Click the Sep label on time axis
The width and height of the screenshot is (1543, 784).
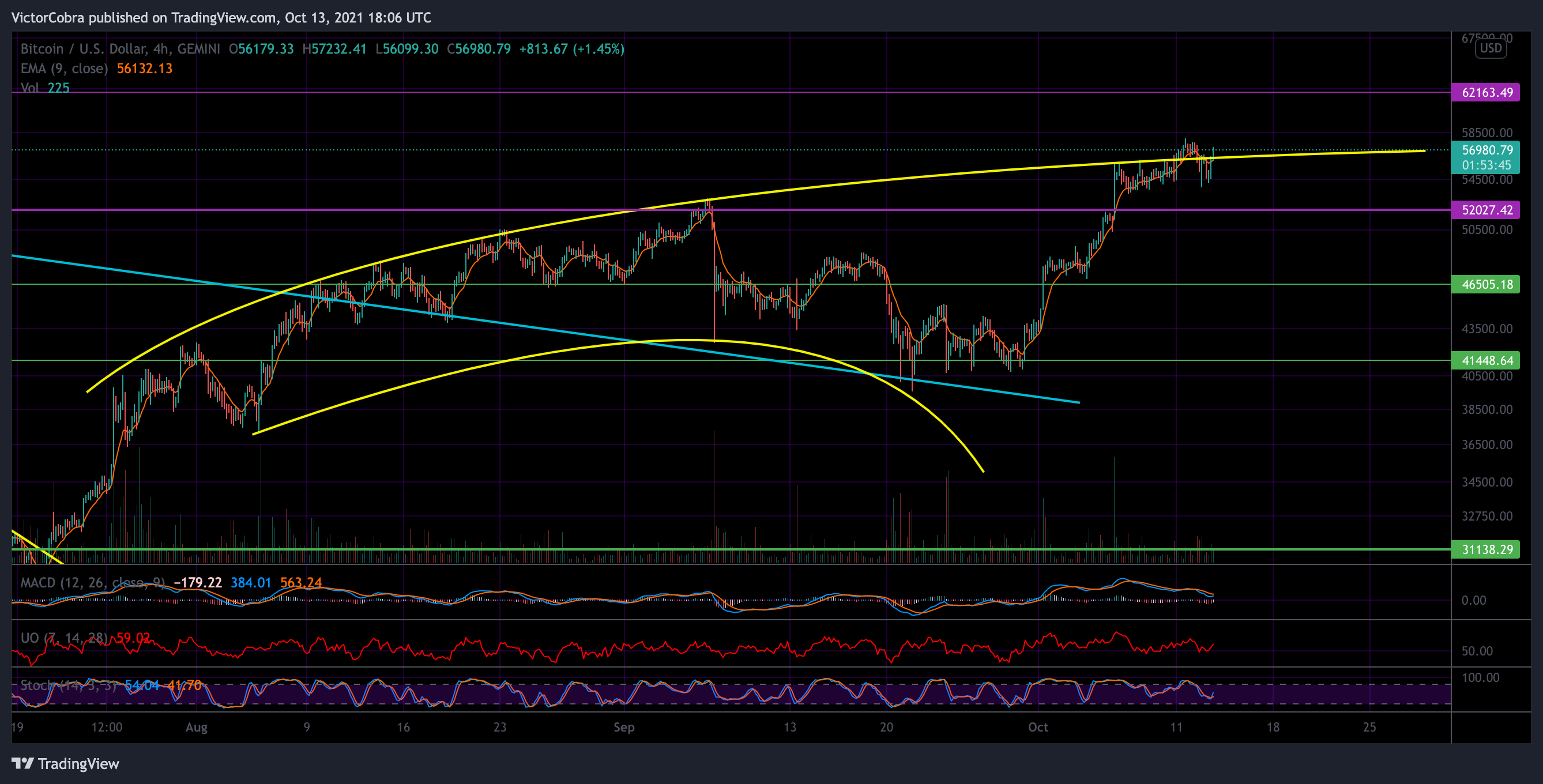[623, 727]
